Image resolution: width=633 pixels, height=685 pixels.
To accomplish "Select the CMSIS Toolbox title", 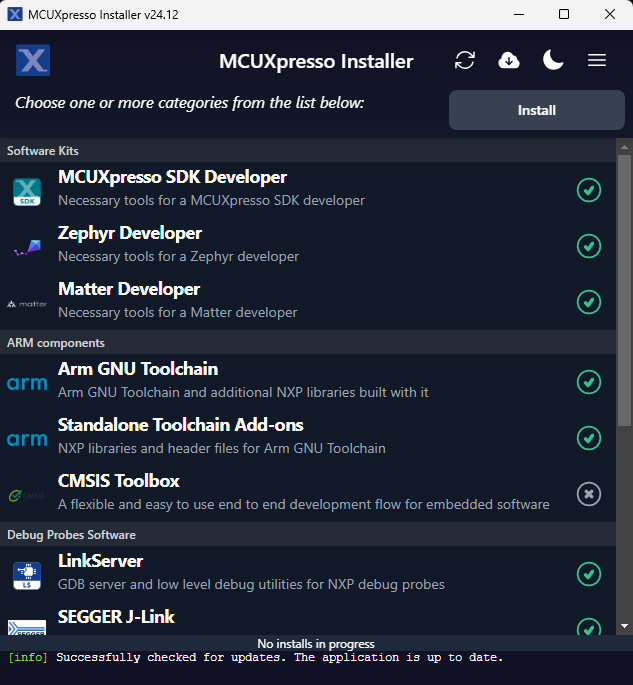I will pyautogui.click(x=118, y=481).
